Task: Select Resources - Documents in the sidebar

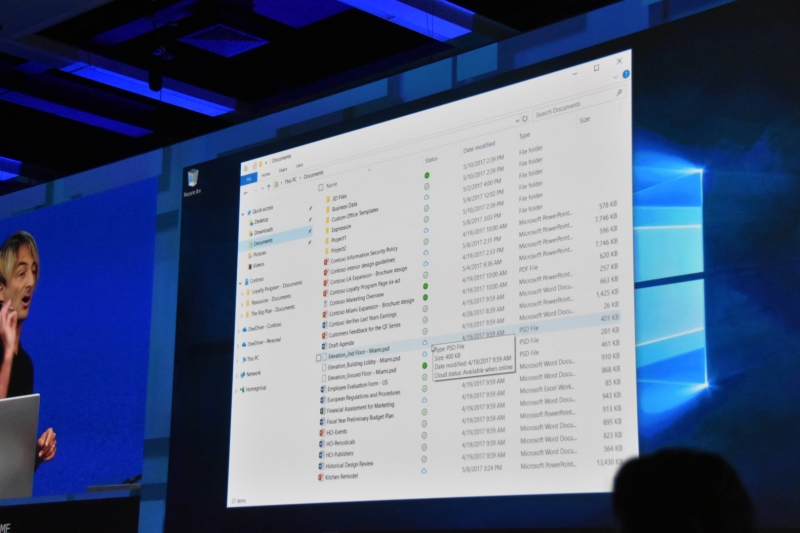Action: (x=271, y=300)
